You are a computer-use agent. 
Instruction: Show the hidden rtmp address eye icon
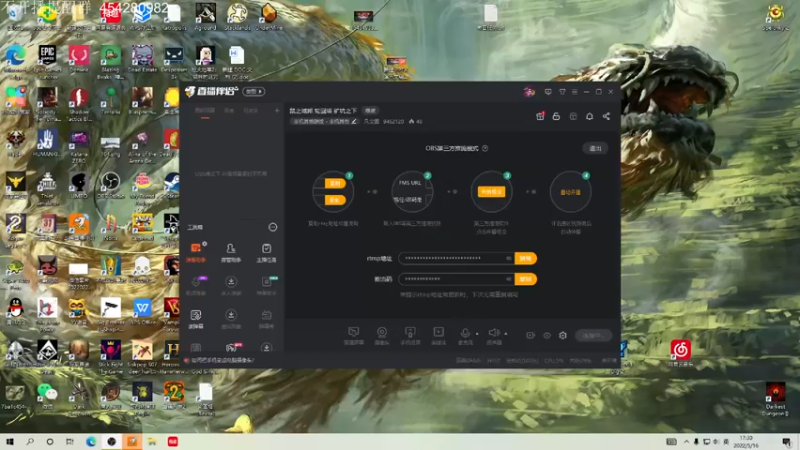(x=508, y=259)
